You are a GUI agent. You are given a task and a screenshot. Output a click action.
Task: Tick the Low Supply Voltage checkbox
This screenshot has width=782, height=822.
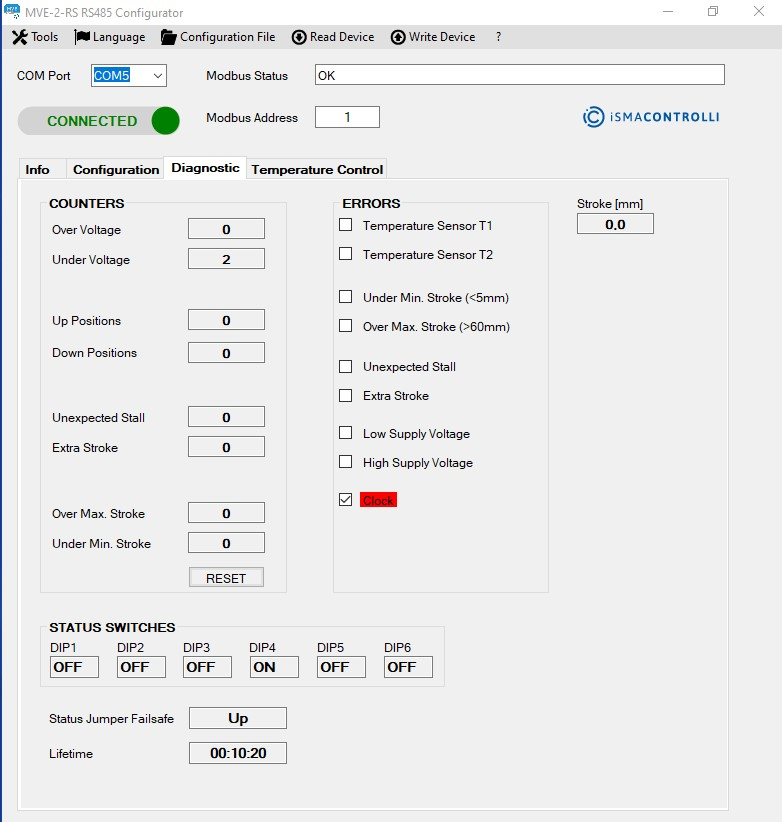click(346, 433)
